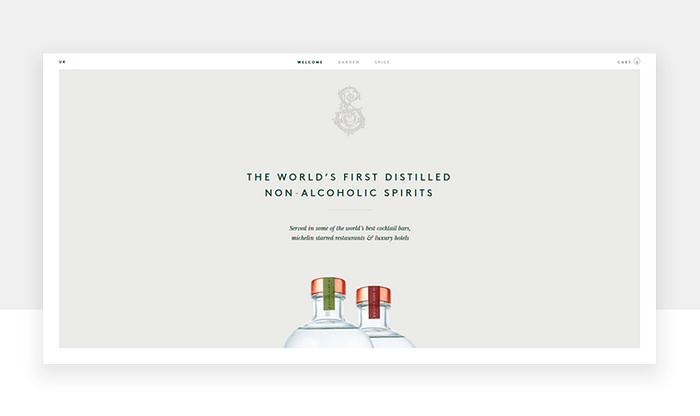Viewport: 700px width, 416px height.
Task: Click the copper cap of the red-labeled bottle
Action: [374, 295]
